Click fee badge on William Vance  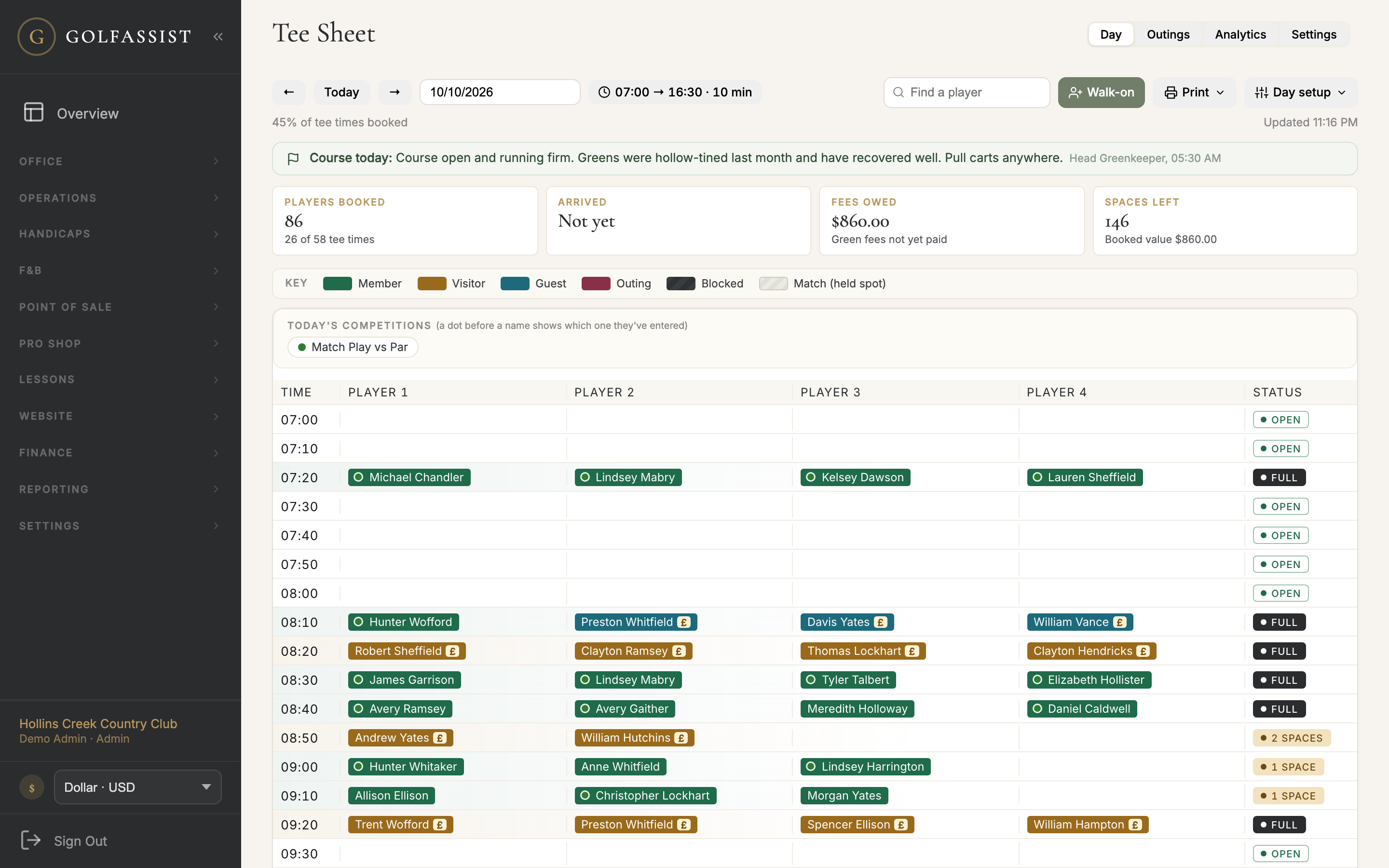click(1119, 622)
